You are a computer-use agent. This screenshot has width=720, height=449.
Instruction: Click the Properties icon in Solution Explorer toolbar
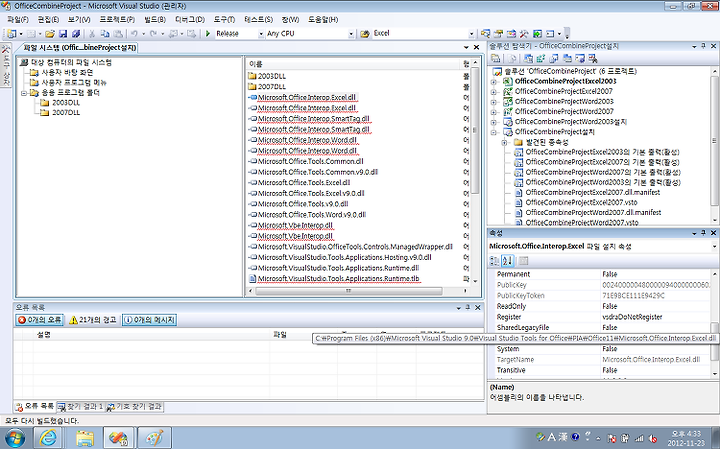click(x=495, y=58)
